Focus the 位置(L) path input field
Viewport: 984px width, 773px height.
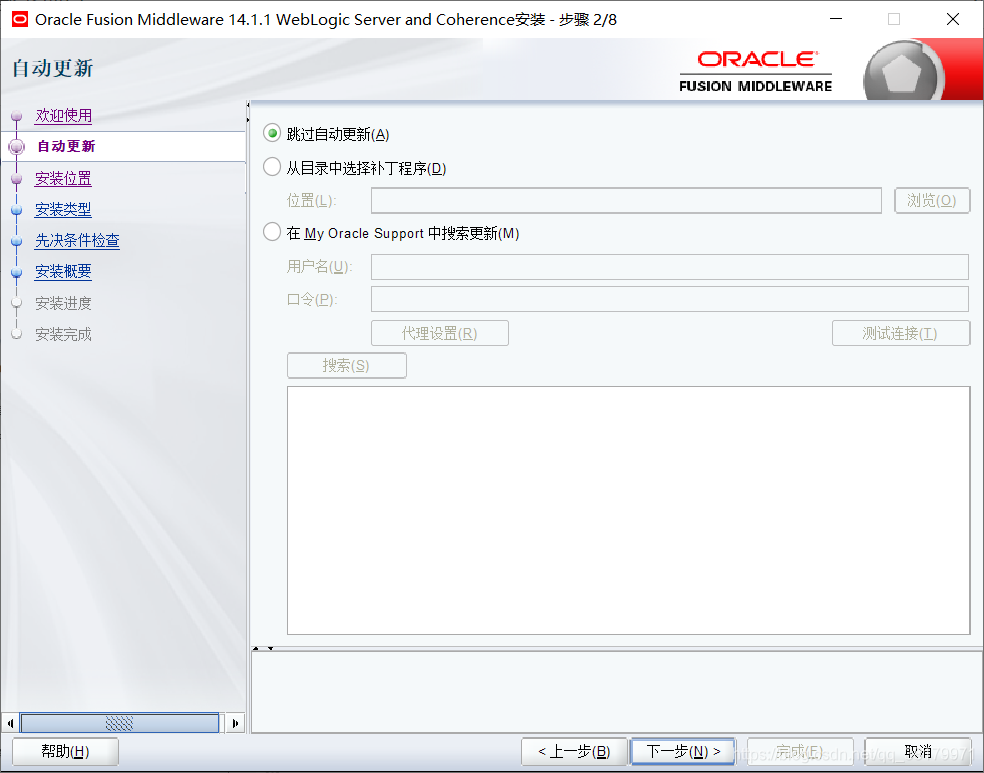click(626, 200)
